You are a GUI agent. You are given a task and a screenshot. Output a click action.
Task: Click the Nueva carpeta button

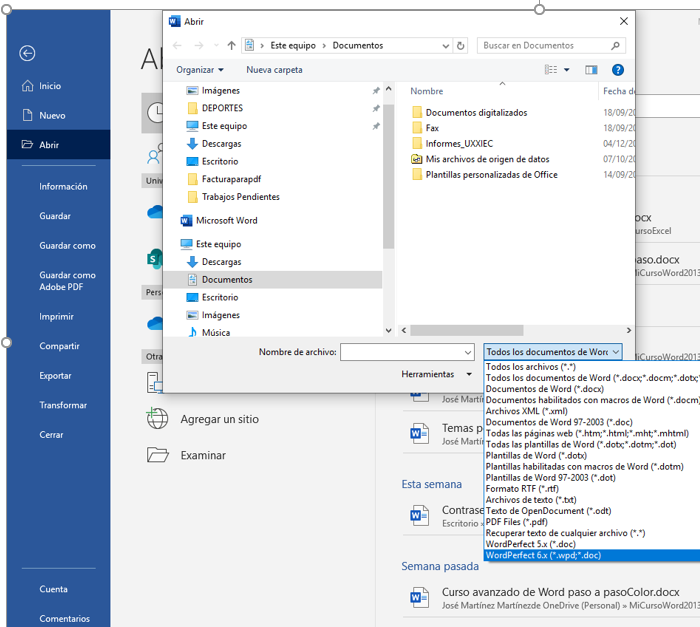274,70
